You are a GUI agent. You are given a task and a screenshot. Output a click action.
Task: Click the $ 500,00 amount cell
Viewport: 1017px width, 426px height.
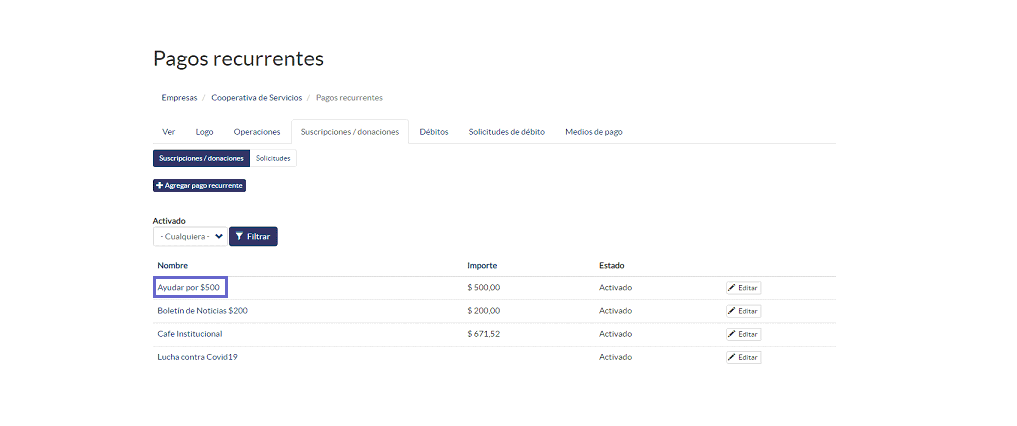tap(484, 287)
